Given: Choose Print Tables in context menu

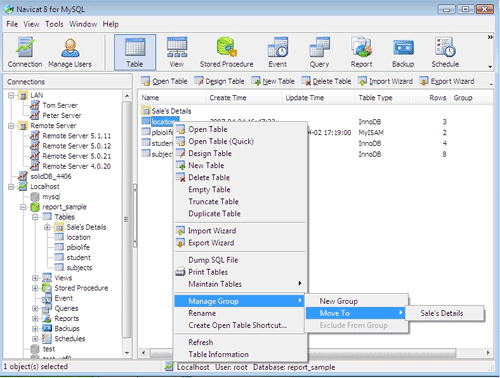Looking at the screenshot, I should (240, 272).
